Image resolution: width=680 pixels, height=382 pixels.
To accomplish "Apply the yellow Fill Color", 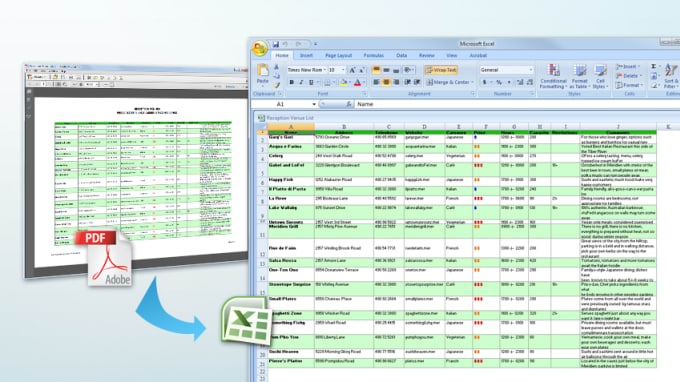I will 343,82.
